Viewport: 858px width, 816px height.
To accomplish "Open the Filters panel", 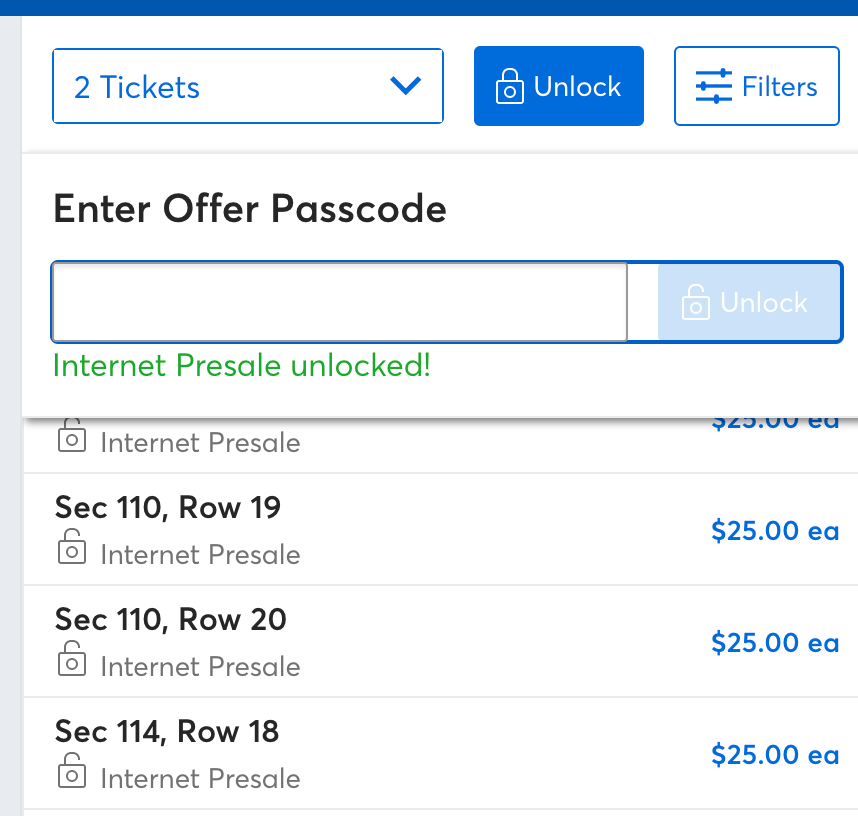I will pos(757,86).
